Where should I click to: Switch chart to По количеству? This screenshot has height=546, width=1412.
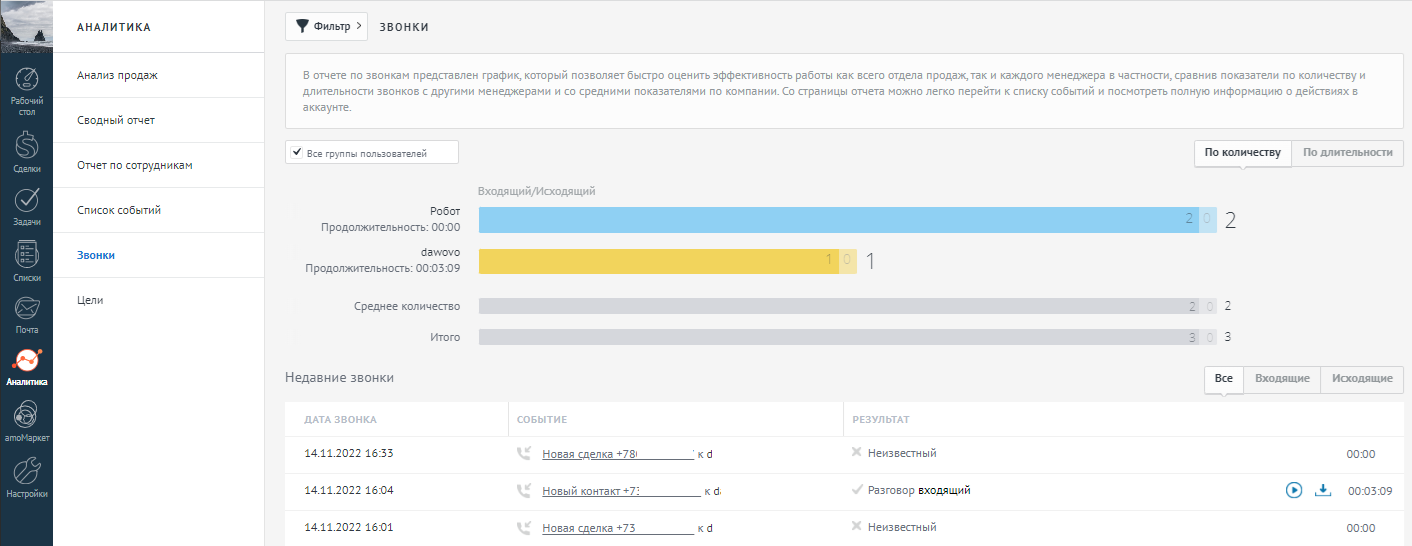pos(1242,153)
